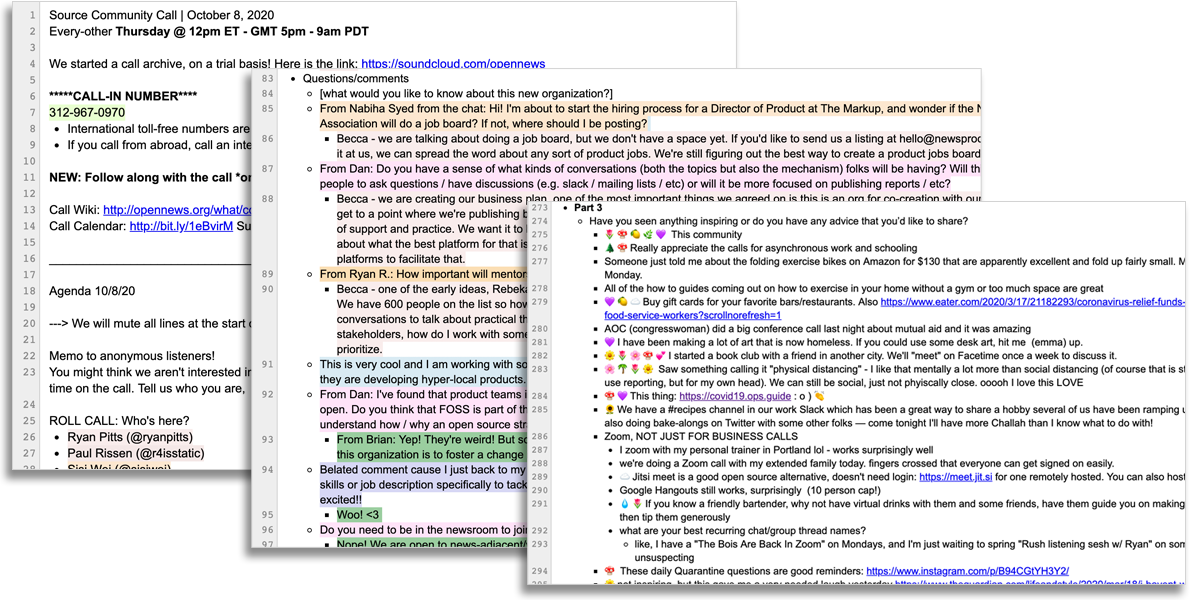1200x600 pixels.
Task: Click 'Do you need to be in the newsroom' question
Action: [x=423, y=530]
